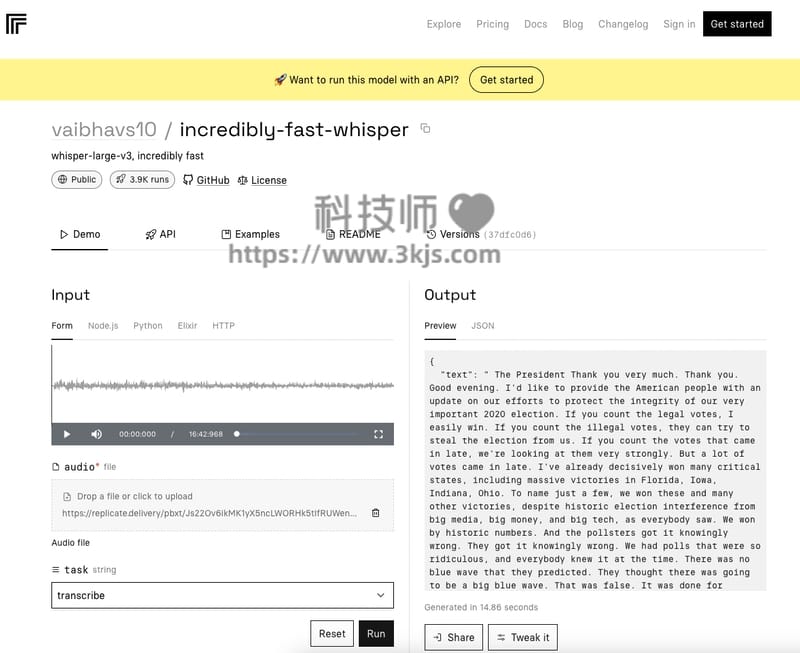The width and height of the screenshot is (800, 653).
Task: Open GitHub repository link
Action: tap(206, 180)
